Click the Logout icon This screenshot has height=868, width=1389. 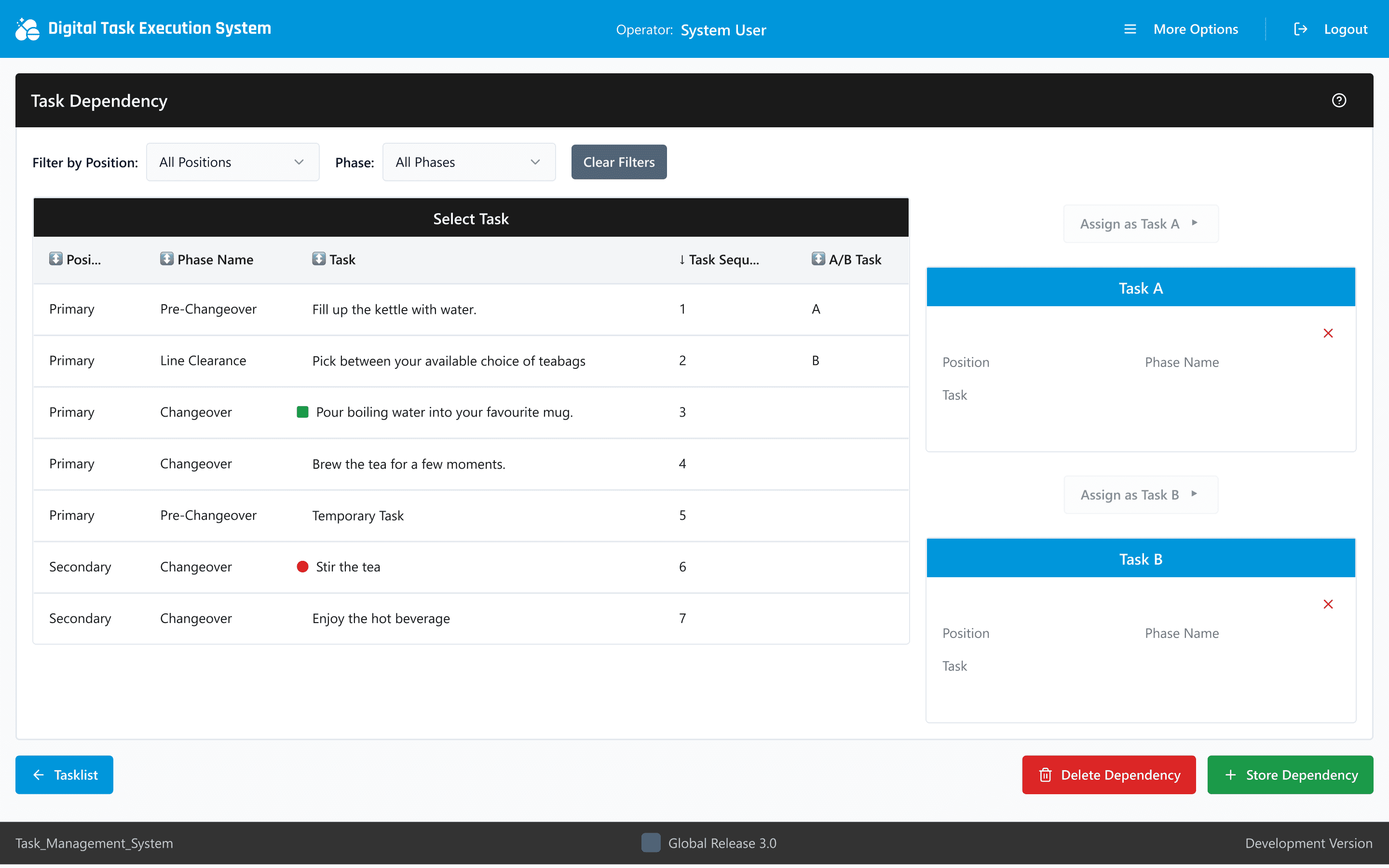[x=1300, y=29]
